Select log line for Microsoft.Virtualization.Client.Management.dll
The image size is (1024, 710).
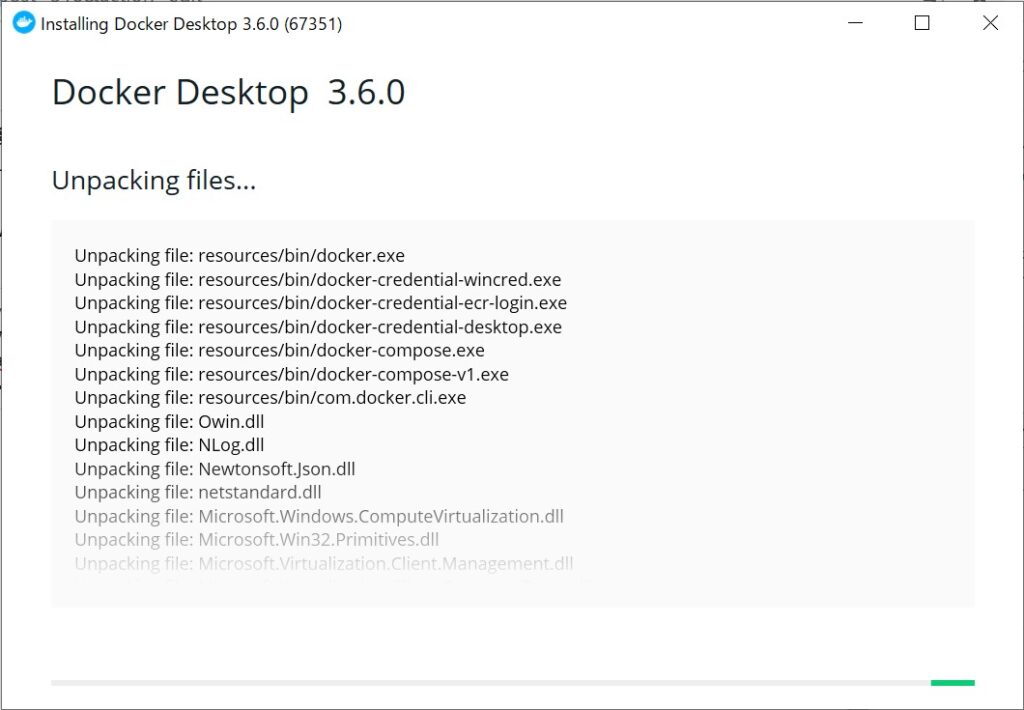(x=324, y=563)
